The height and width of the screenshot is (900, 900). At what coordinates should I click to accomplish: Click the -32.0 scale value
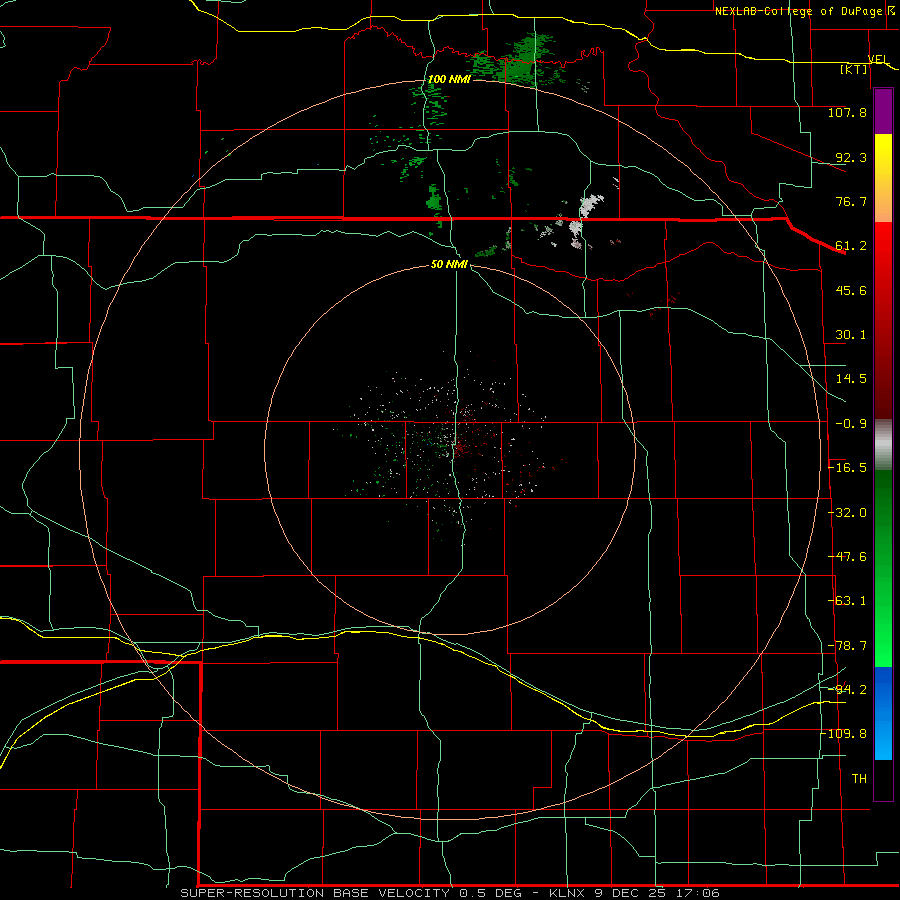pos(847,513)
